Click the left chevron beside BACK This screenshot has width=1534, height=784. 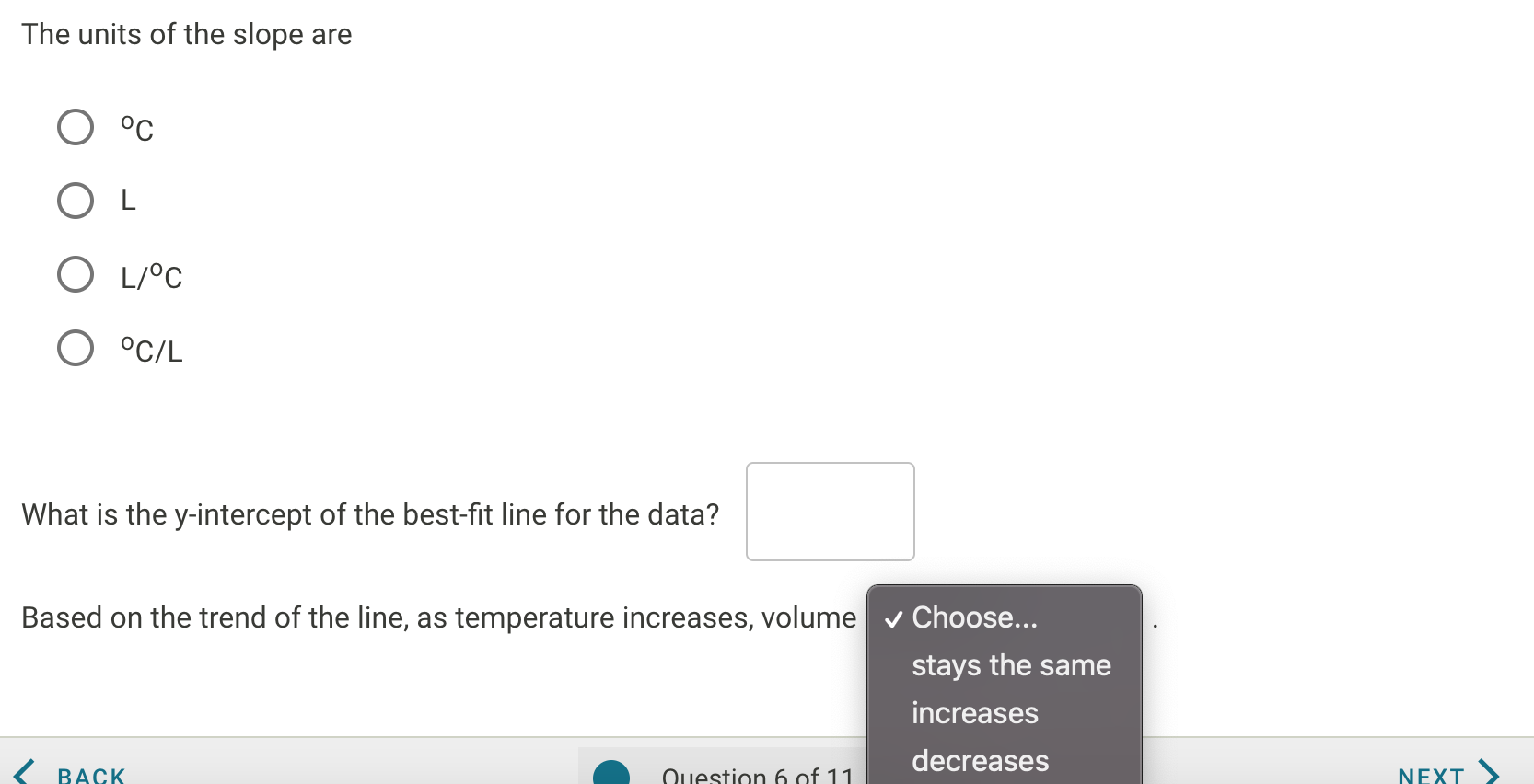click(23, 771)
